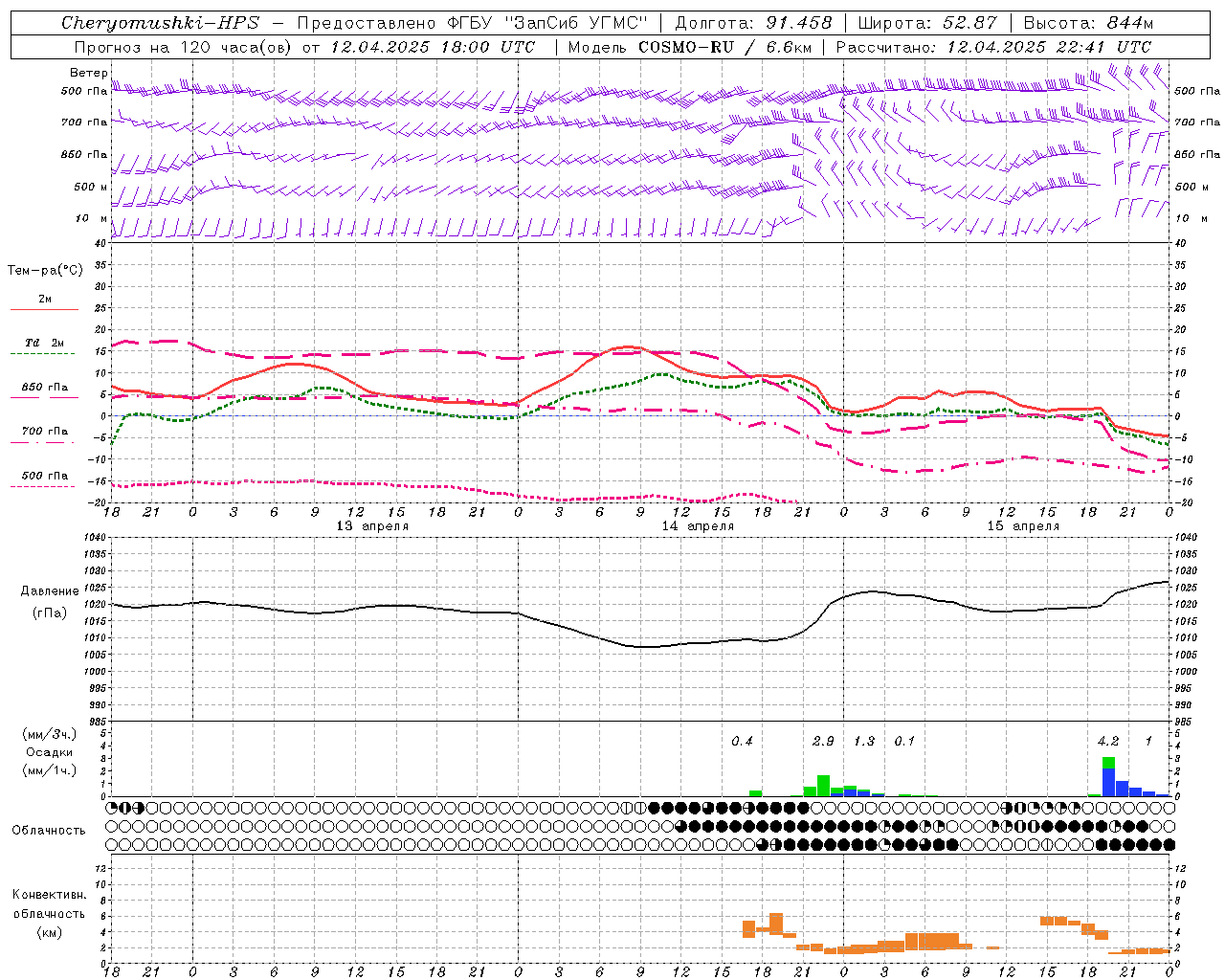Screen dimensions: 1225x980
Task: Select the "Td 2м" dew point legend entry
Action: 45,343
